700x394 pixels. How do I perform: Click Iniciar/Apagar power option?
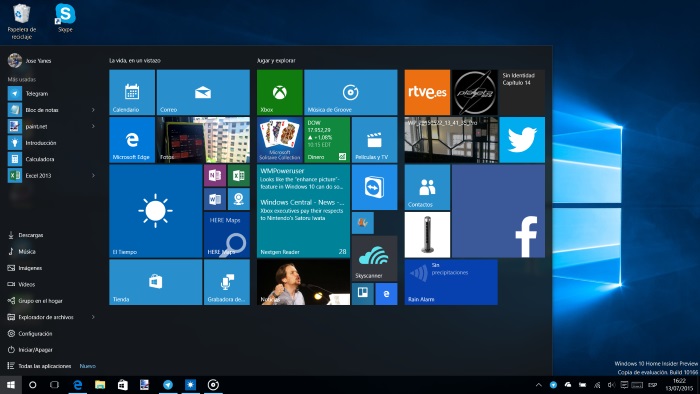[x=51, y=350]
